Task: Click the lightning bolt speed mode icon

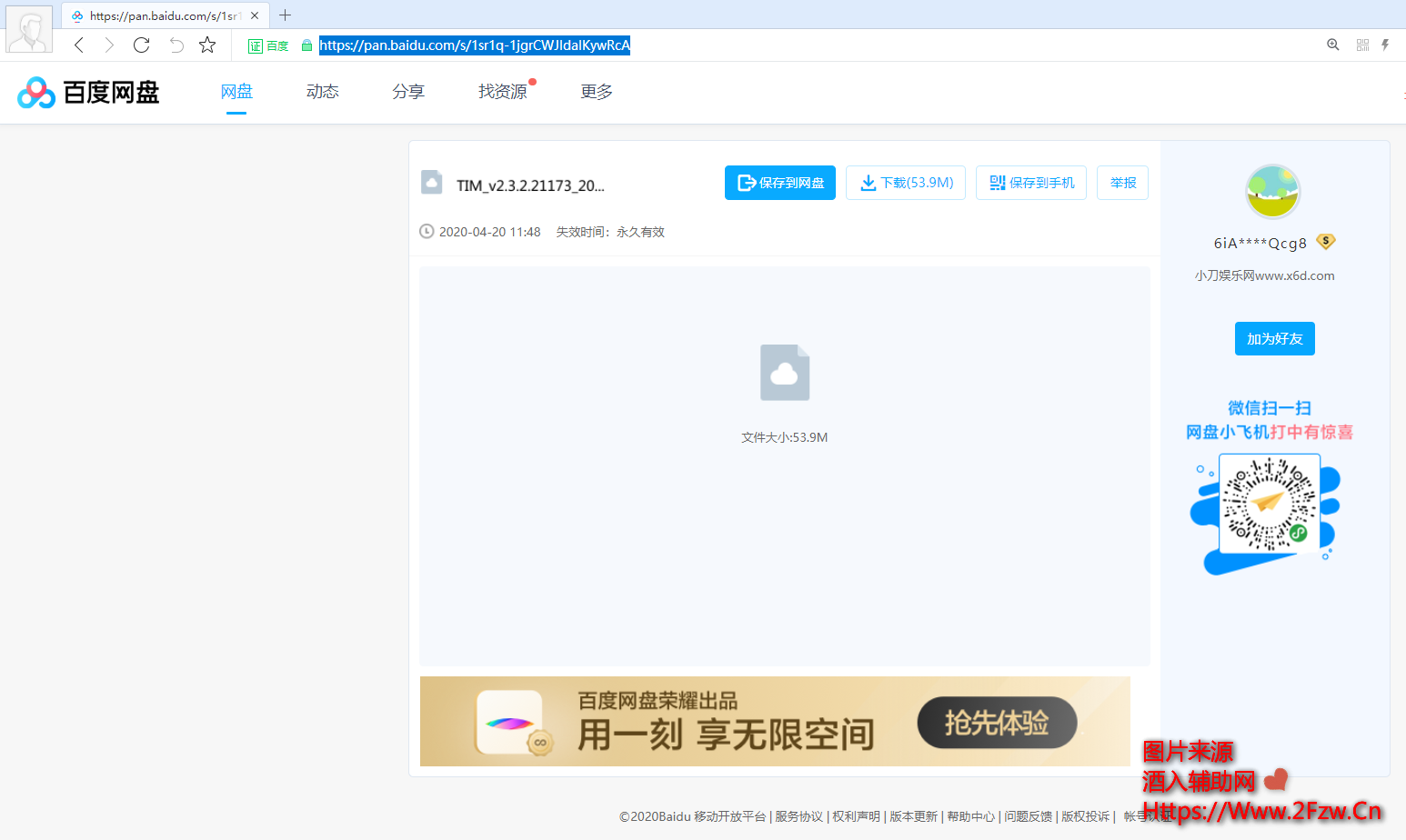Action: pyautogui.click(x=1385, y=45)
